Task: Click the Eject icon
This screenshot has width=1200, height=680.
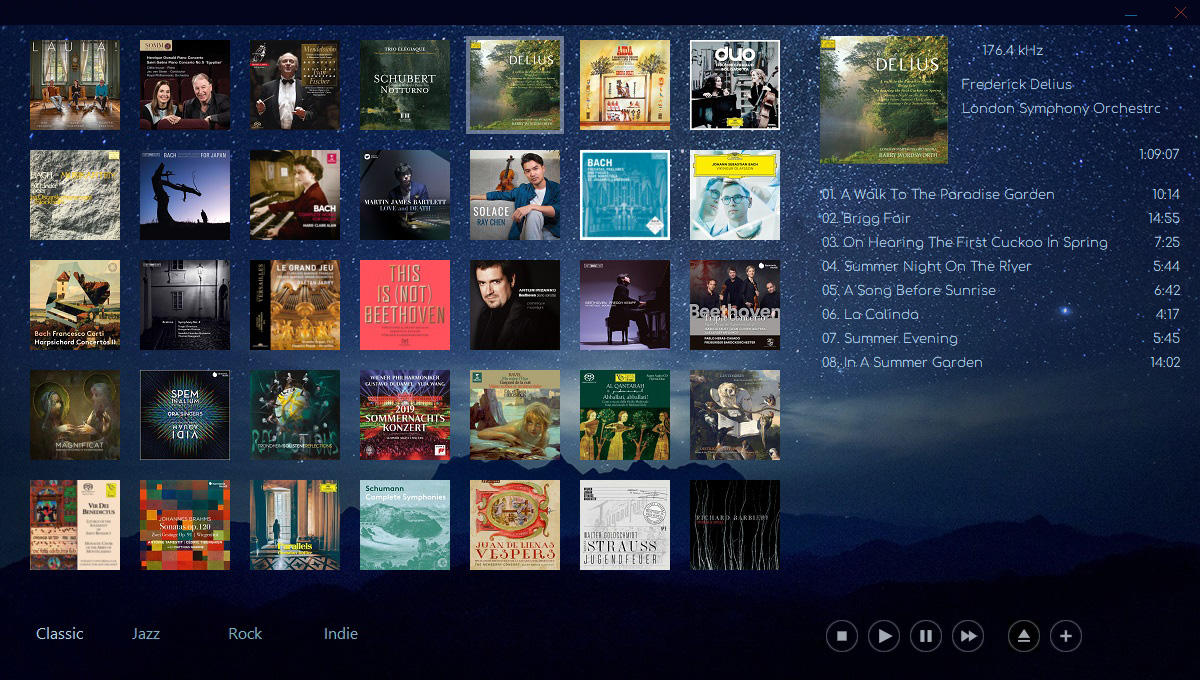Action: pos(1024,636)
